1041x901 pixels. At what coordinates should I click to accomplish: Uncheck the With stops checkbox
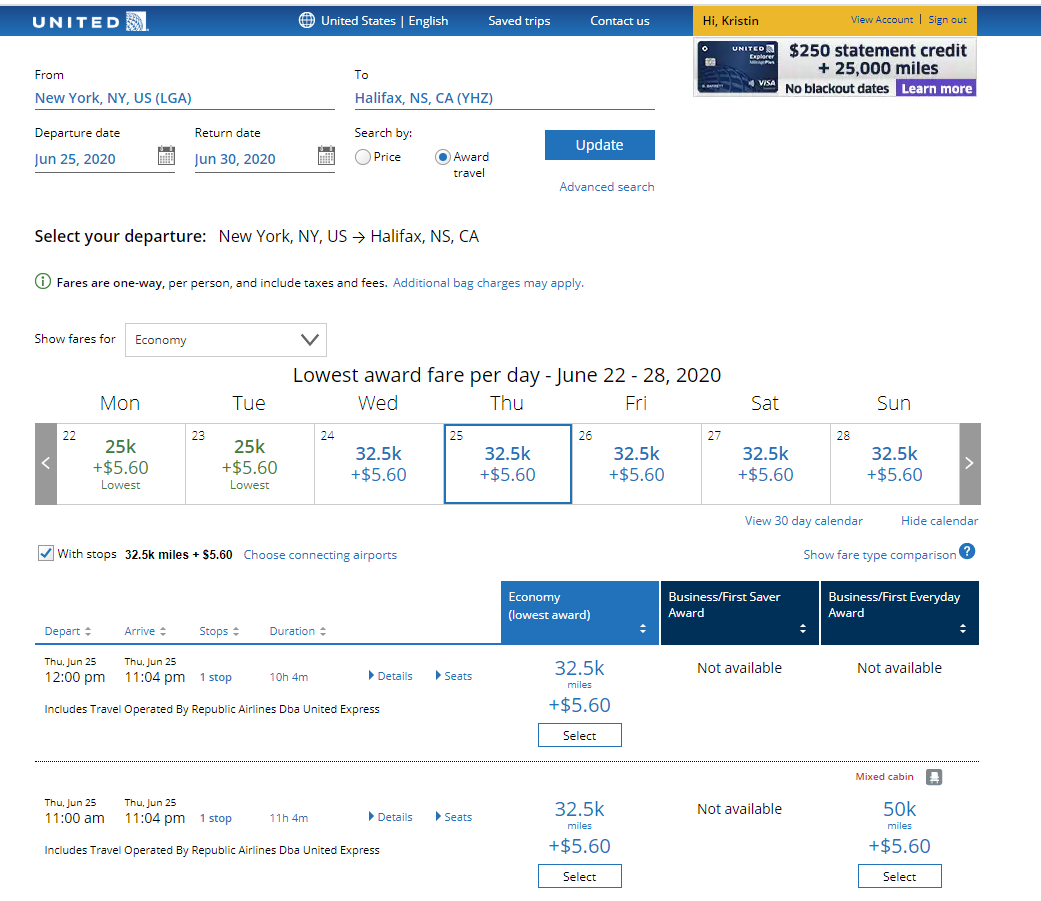coord(45,554)
